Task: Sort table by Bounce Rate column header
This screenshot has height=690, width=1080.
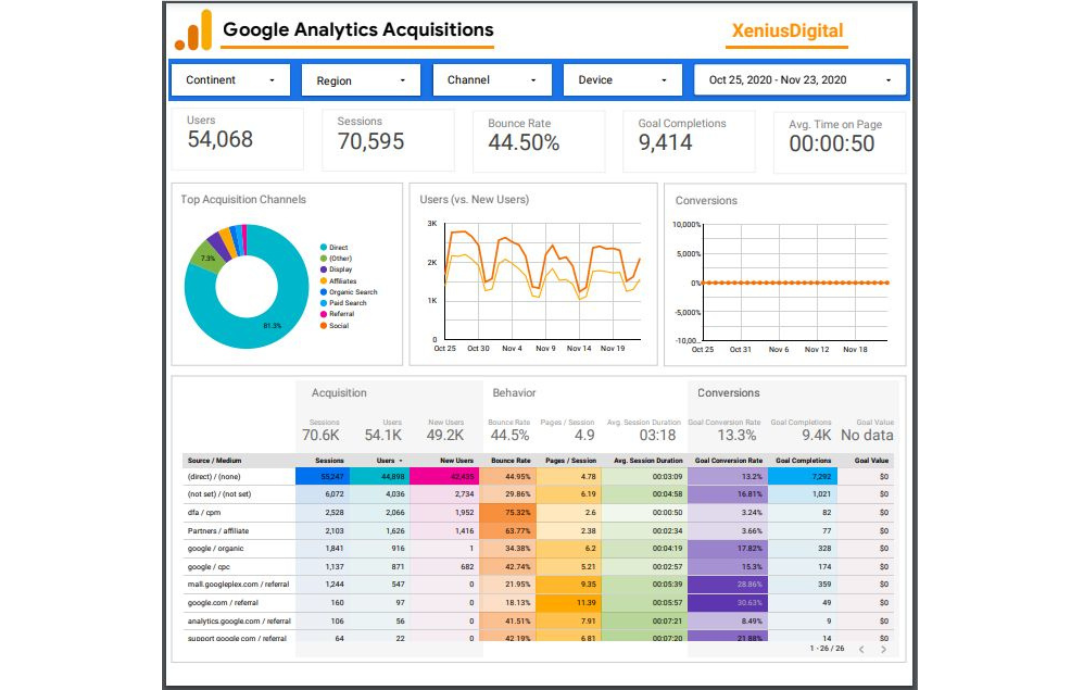Action: 510,460
